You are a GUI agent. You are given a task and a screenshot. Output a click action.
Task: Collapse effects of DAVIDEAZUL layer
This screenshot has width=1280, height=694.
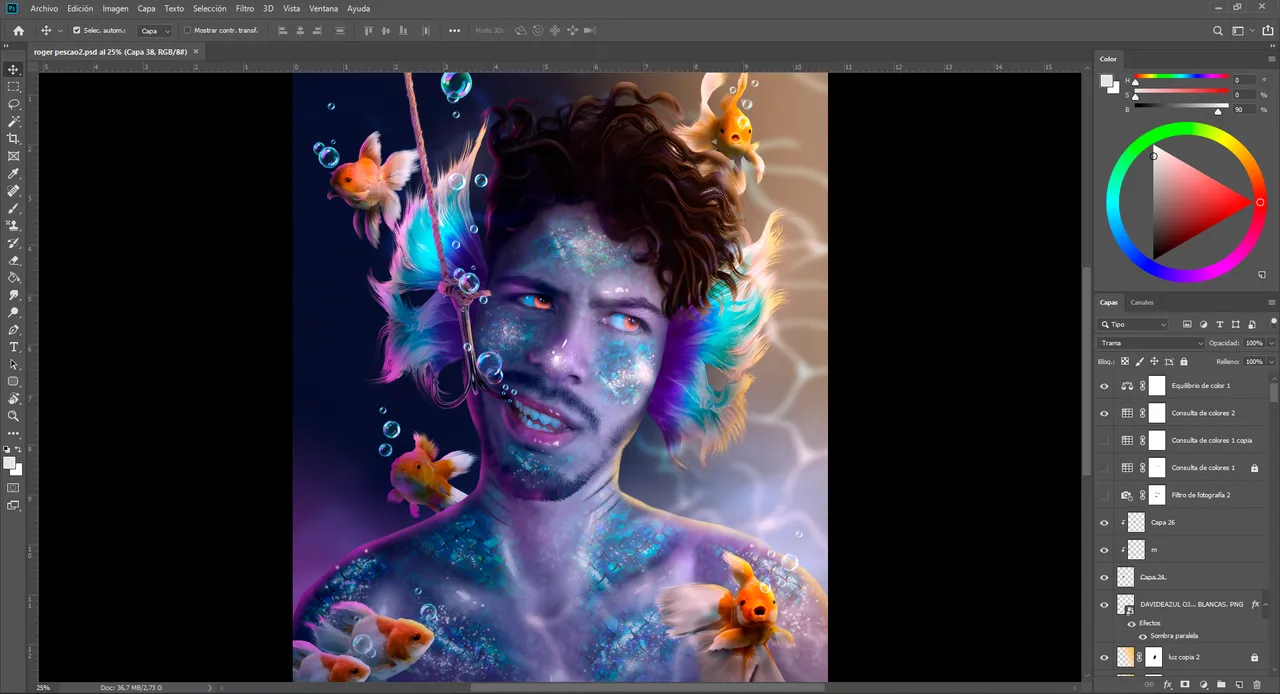coord(1266,604)
